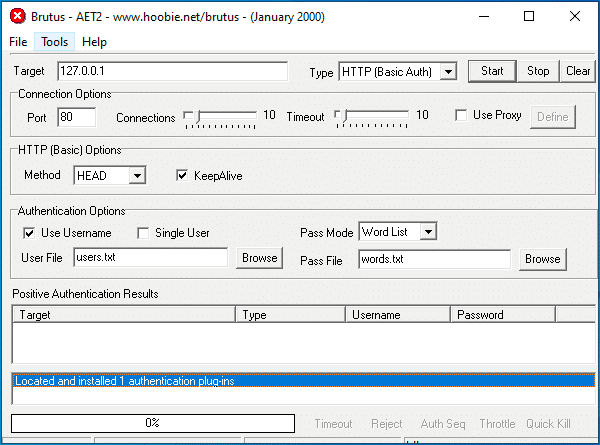Open the Method dropdown showing HEAD
Viewport: 600px width, 445px height.
[110, 176]
